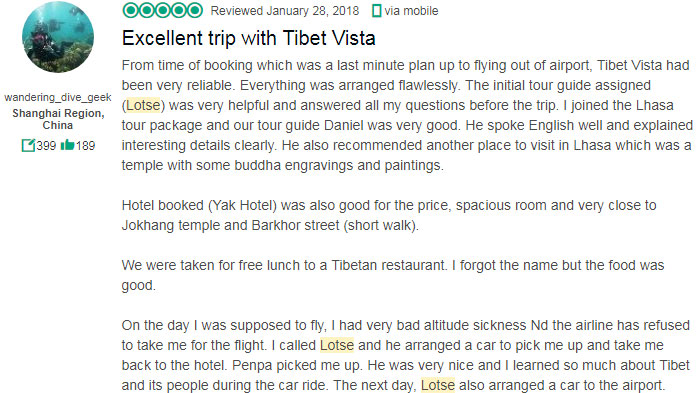Click the mobile phone icon
Image resolution: width=700 pixels, height=393 pixels.
(376, 11)
